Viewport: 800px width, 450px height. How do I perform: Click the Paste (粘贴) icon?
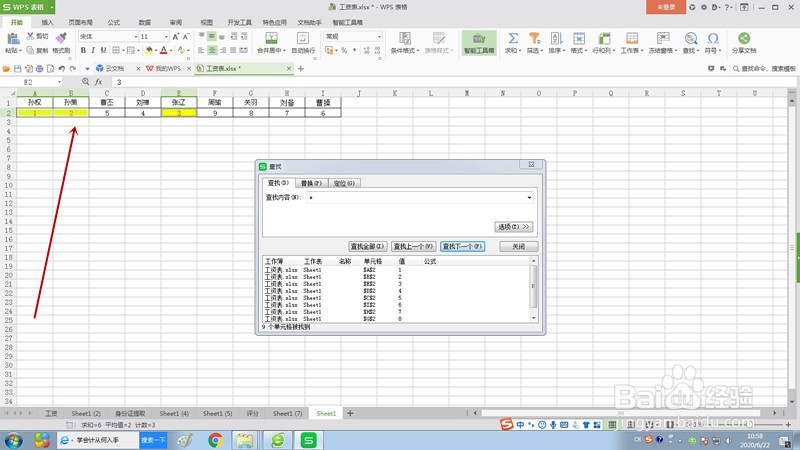coord(13,39)
